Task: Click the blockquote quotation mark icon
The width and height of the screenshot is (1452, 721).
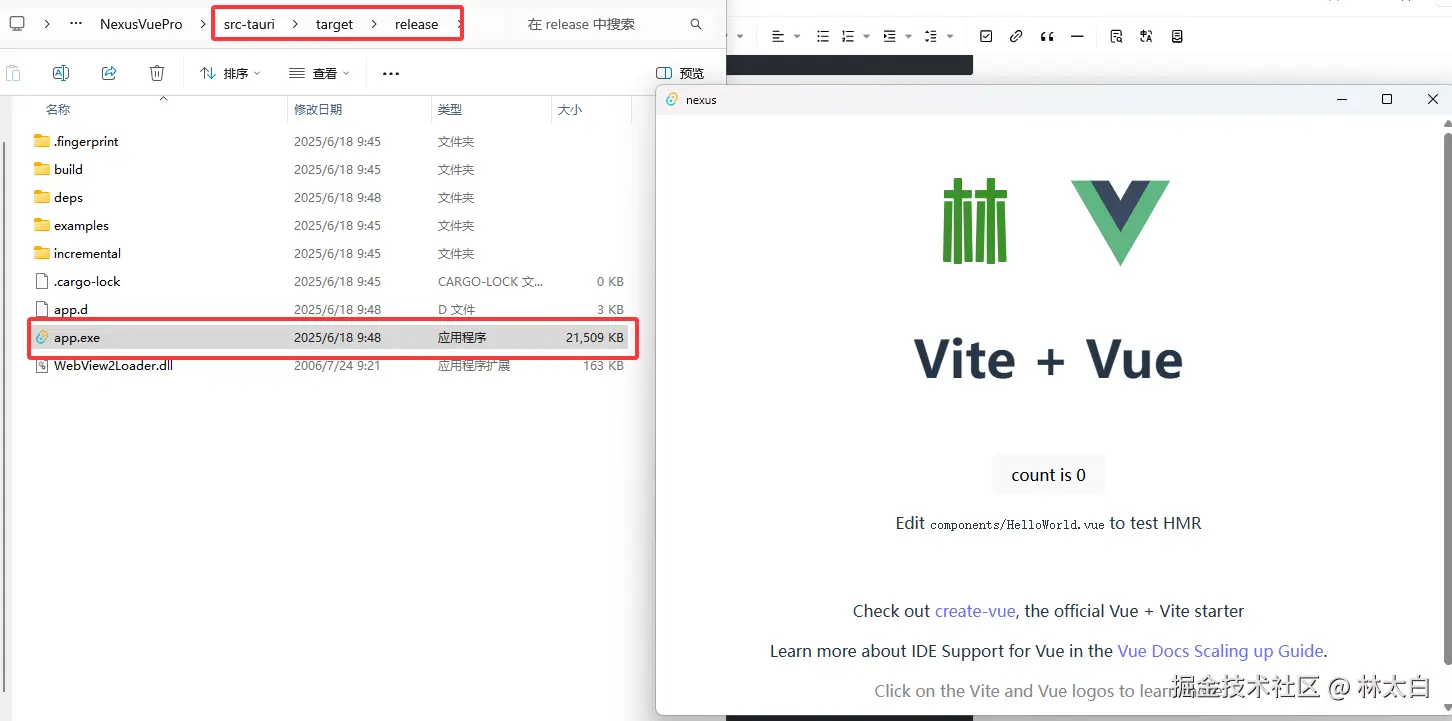Action: [1047, 36]
